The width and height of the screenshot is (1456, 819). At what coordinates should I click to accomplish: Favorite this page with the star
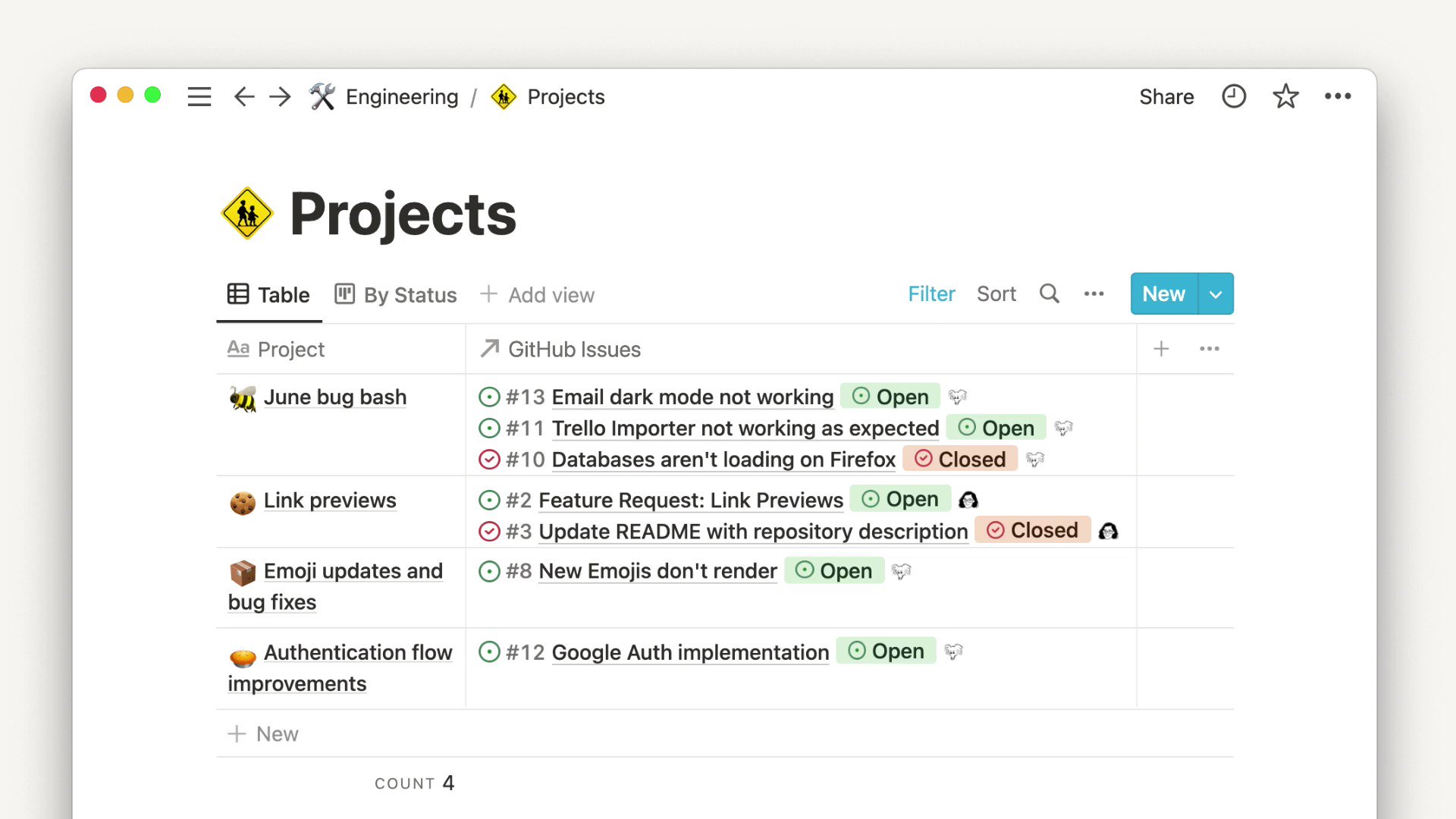click(x=1285, y=96)
